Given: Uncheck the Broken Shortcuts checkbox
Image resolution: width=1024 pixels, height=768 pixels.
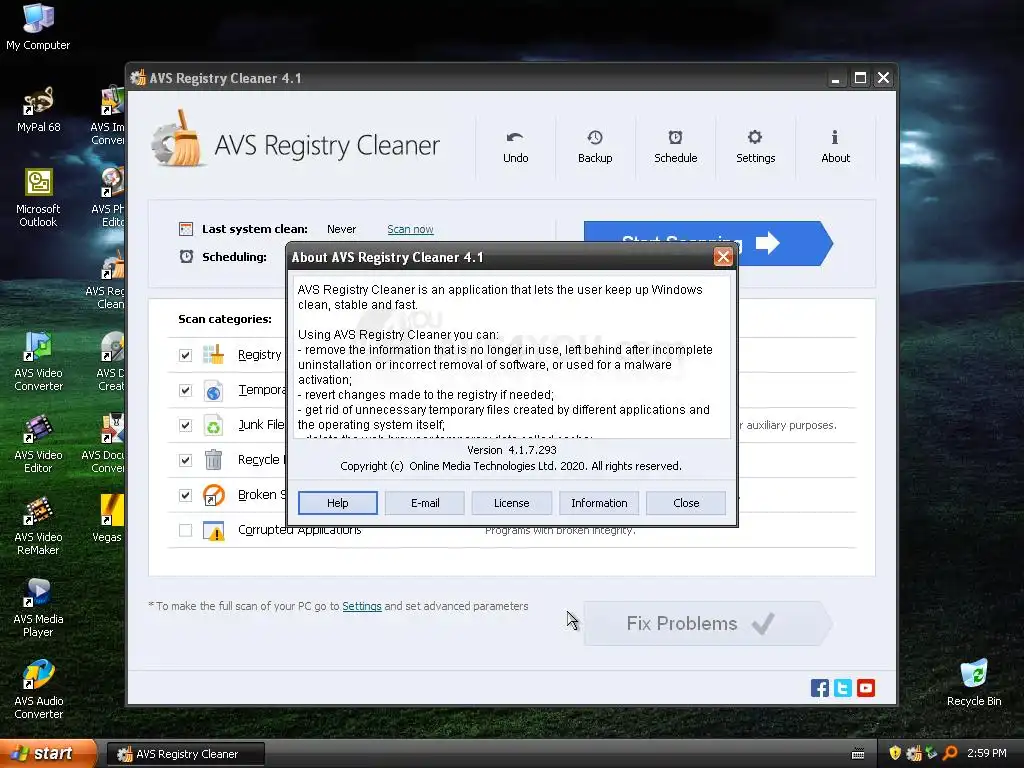Looking at the screenshot, I should (185, 495).
